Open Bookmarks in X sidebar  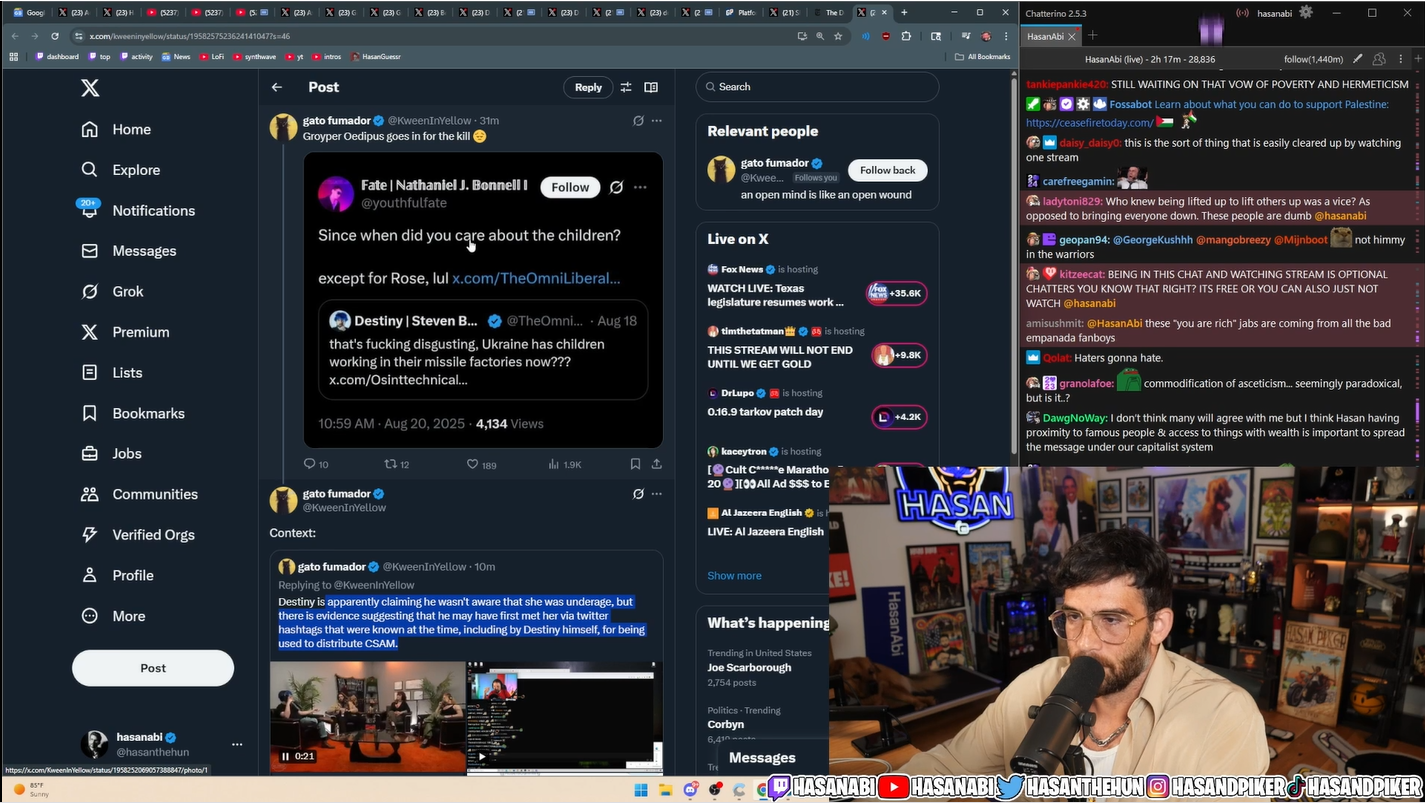tap(132, 413)
